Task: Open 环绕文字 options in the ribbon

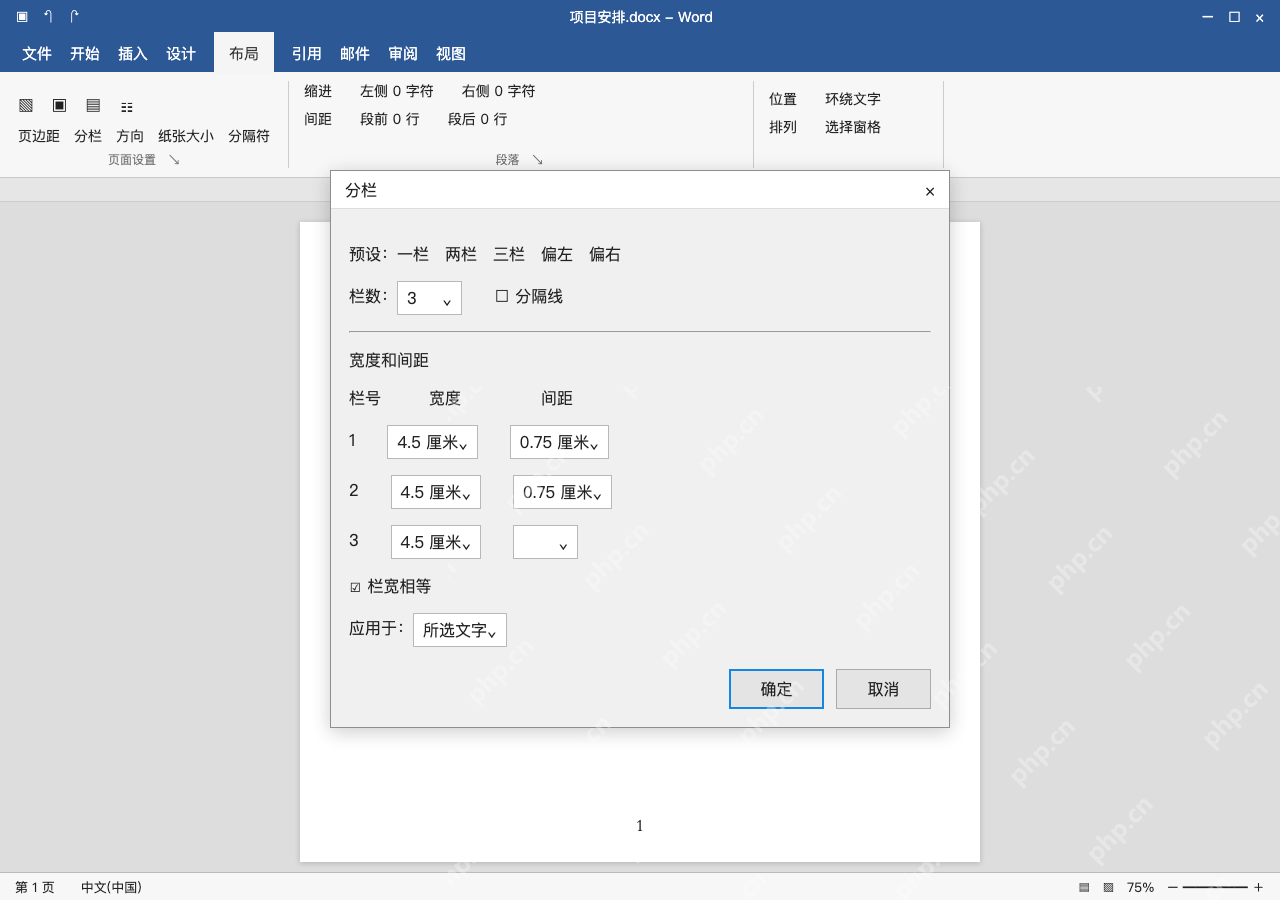Action: [x=853, y=99]
